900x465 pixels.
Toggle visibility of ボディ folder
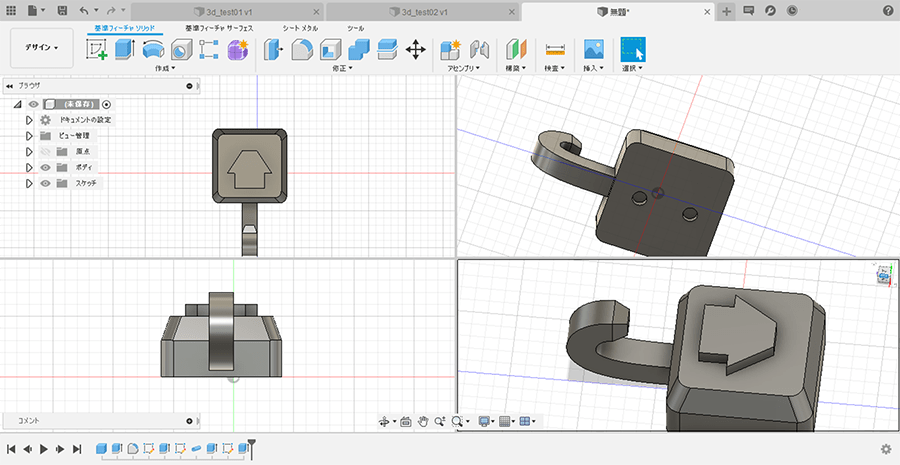(46, 167)
